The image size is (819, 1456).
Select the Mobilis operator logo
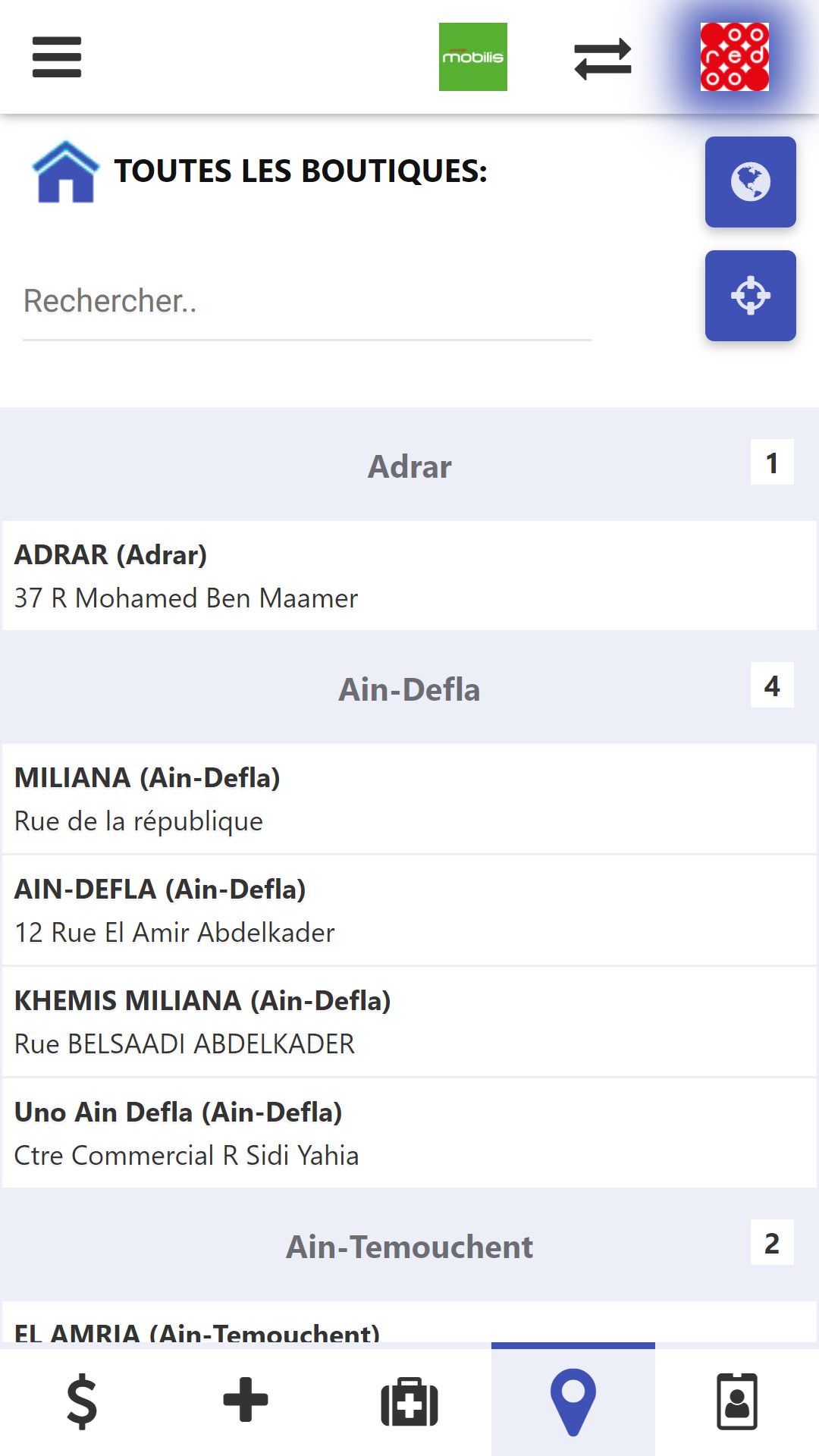pos(472,57)
